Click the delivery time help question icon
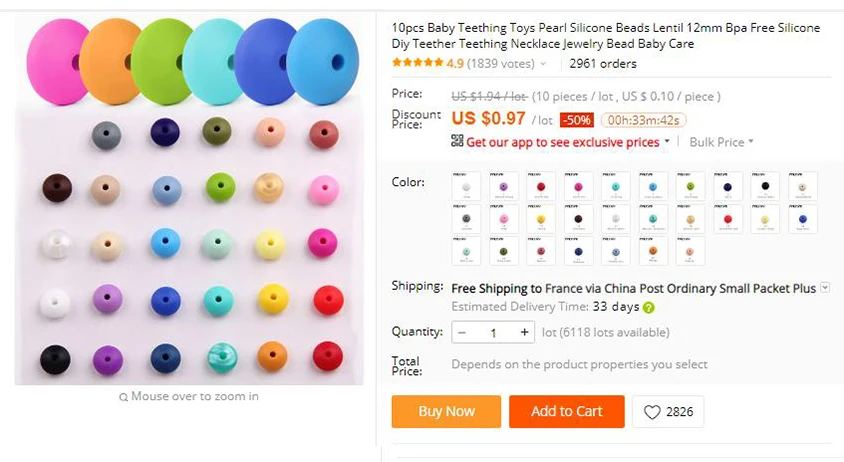Image resolution: width=844 pixels, height=462 pixels. [649, 307]
